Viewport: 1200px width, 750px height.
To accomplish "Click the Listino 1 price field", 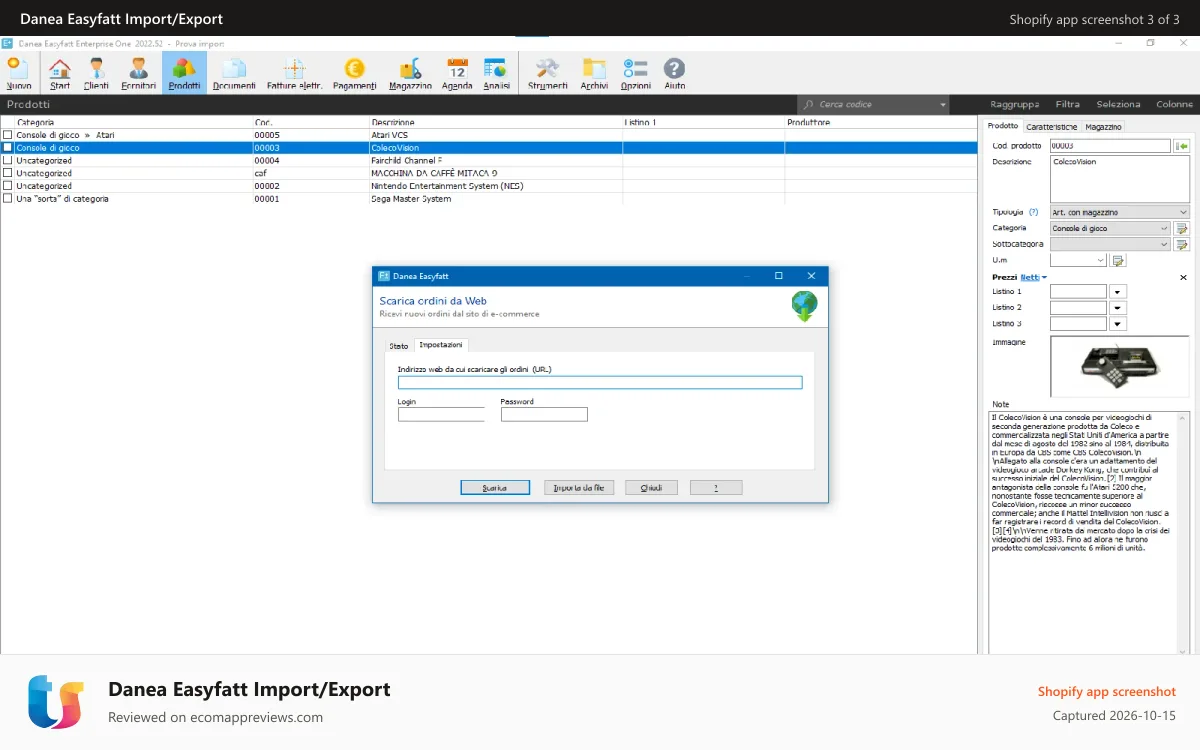I will (1078, 292).
